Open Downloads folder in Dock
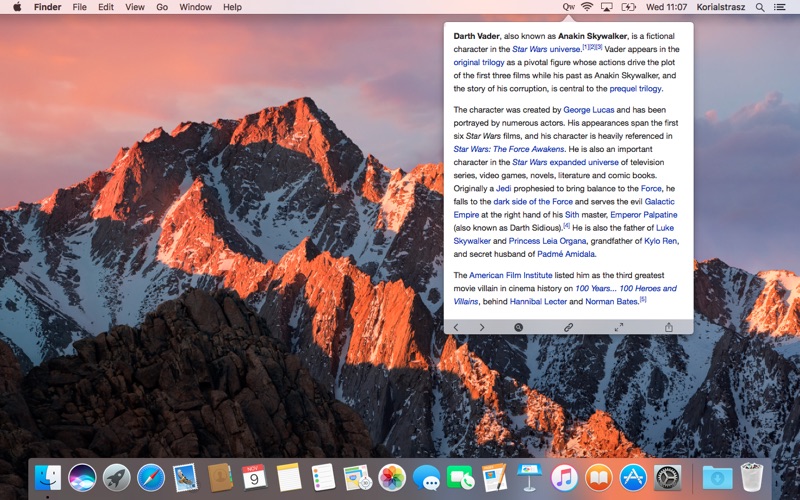 717,478
